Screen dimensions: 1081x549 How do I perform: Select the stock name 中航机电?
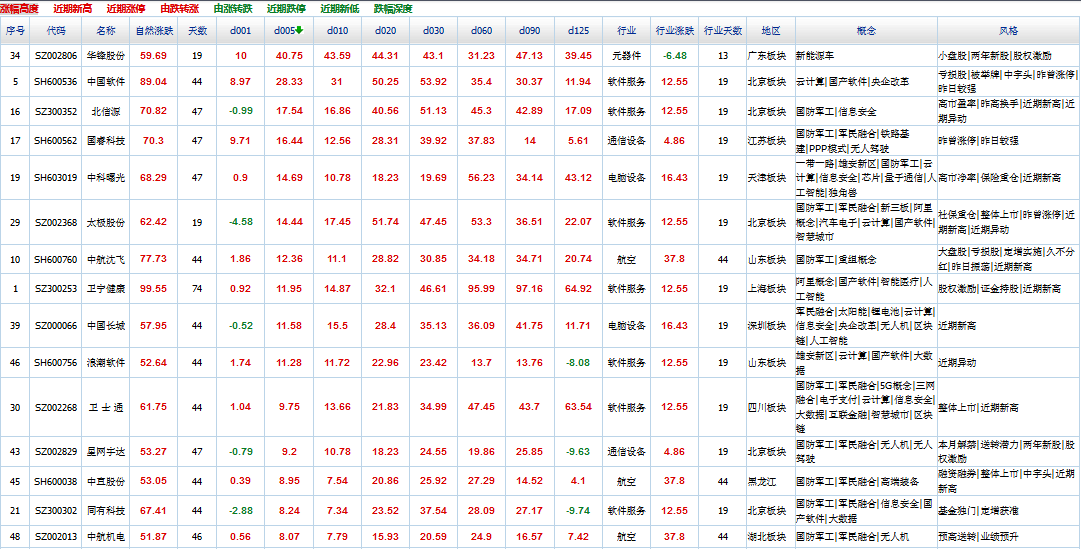coord(106,537)
